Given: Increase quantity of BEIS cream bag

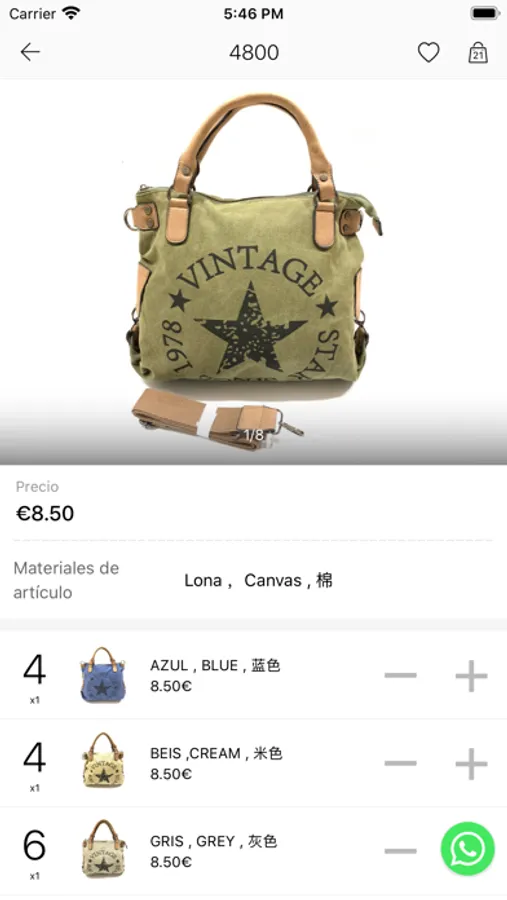Looking at the screenshot, I should pyautogui.click(x=471, y=763).
